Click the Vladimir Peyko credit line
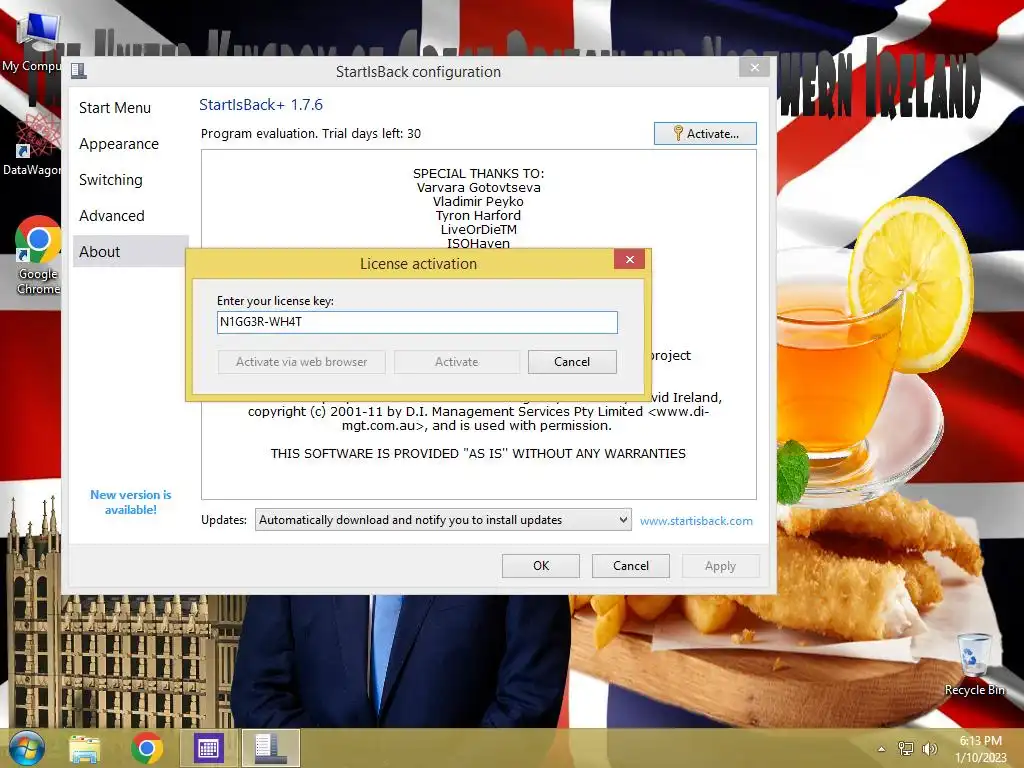The height and width of the screenshot is (768, 1024). pos(479,202)
